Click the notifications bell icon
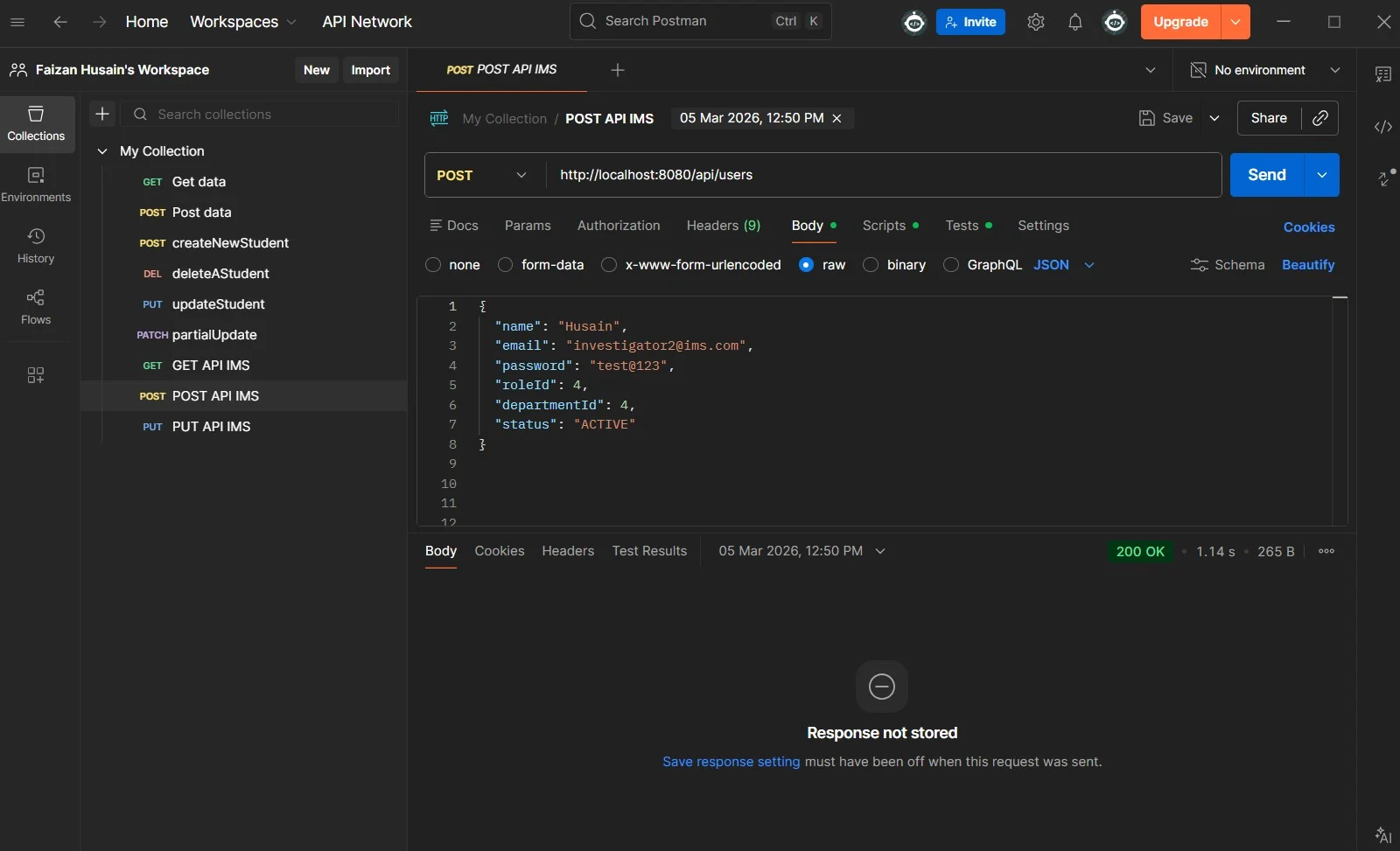This screenshot has width=1400, height=851. coord(1075,22)
